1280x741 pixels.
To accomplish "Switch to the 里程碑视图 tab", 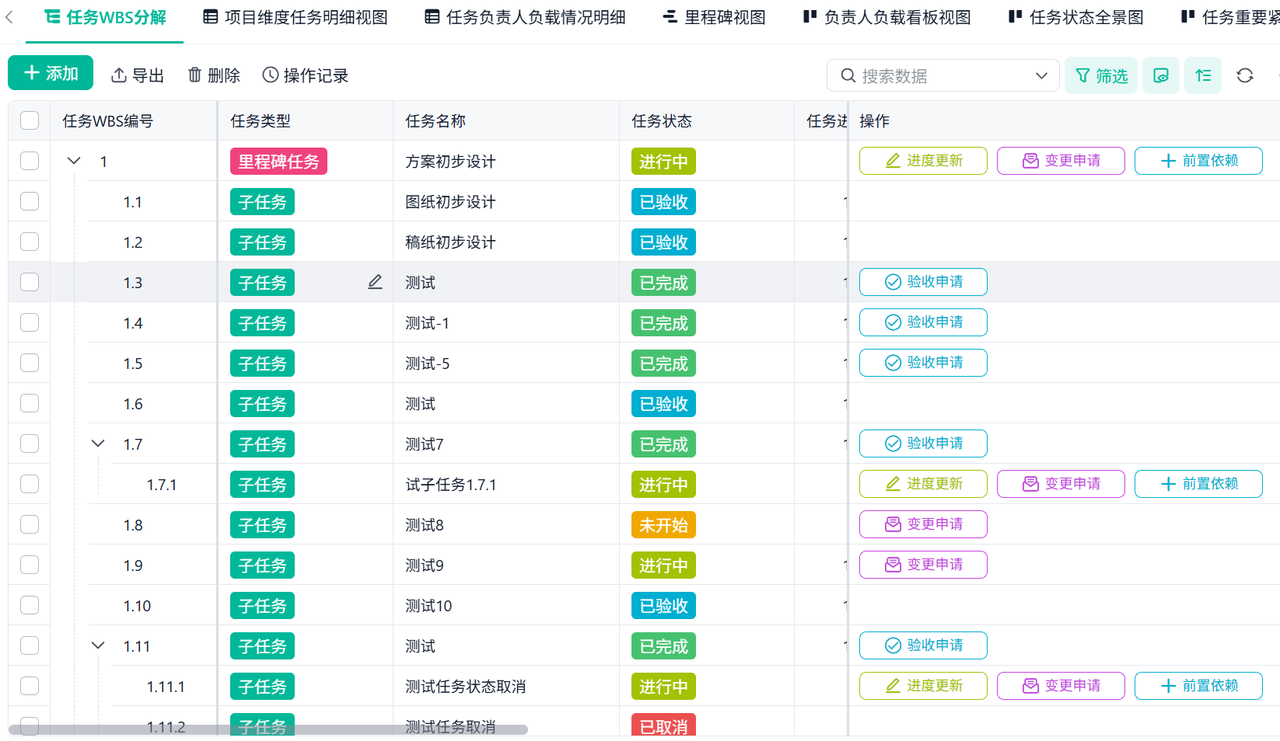I will point(714,17).
